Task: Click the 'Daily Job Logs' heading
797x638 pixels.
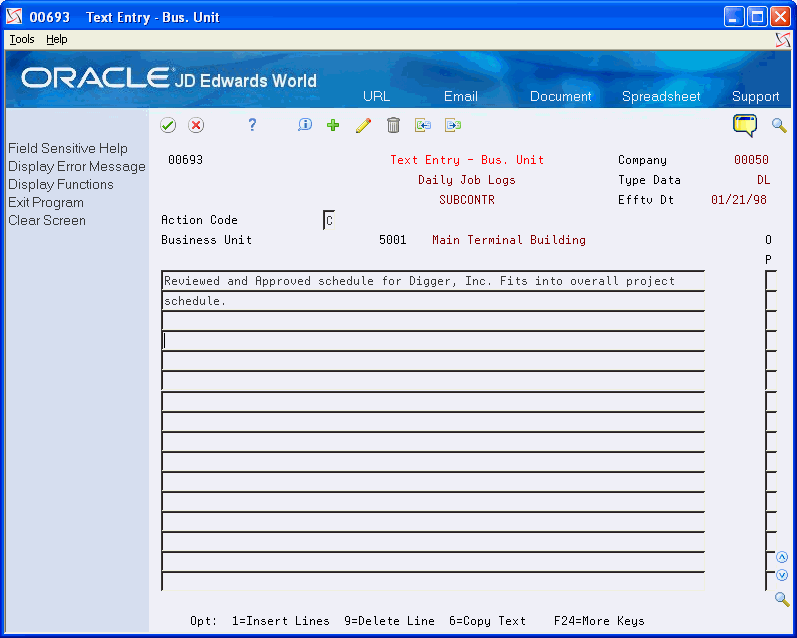Action: pos(467,180)
